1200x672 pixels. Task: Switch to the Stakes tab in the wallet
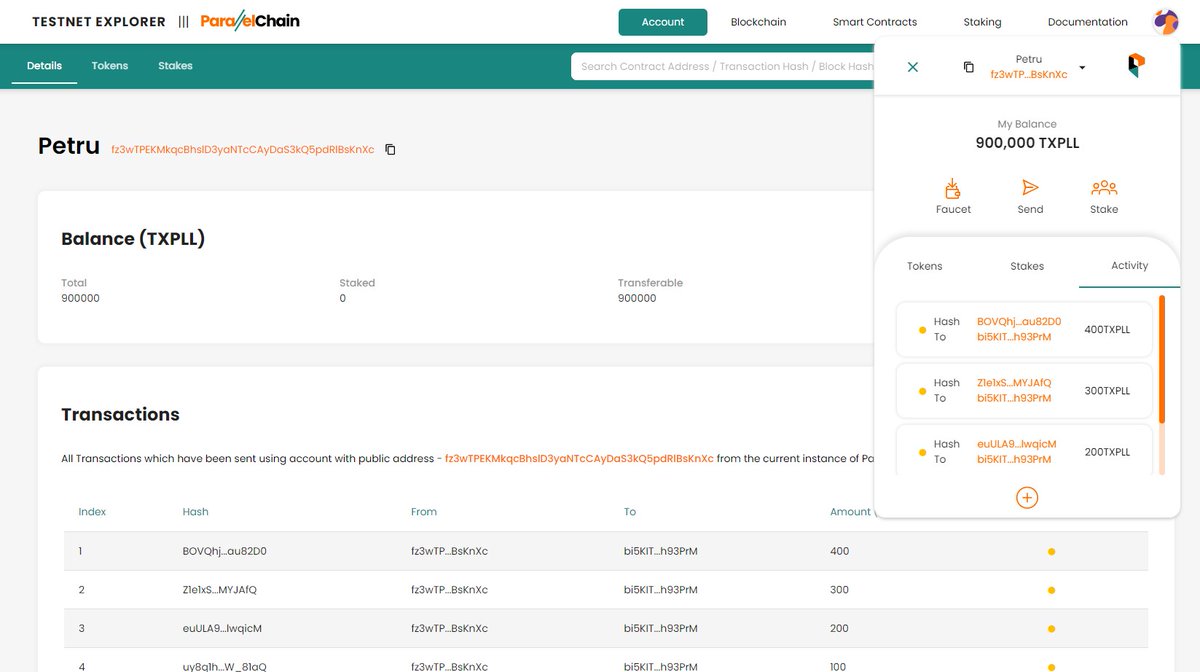point(1027,266)
